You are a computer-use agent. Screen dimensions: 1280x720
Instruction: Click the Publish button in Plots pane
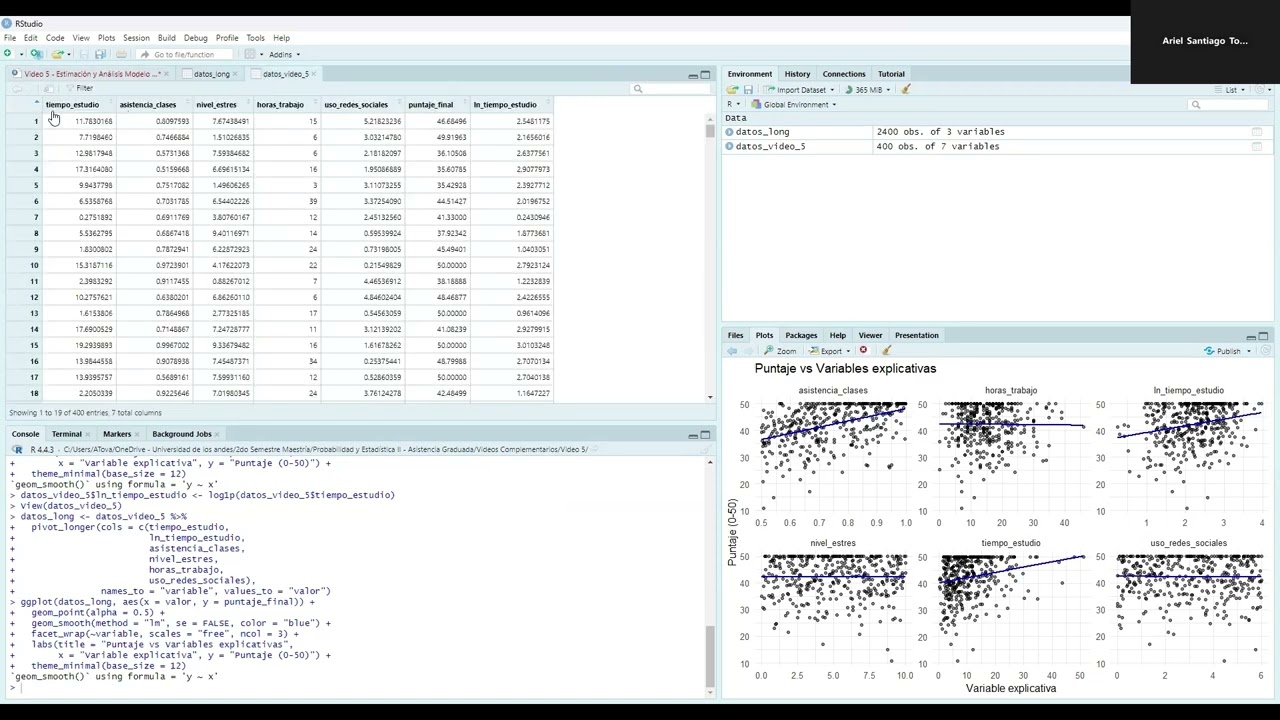pyautogui.click(x=1222, y=351)
